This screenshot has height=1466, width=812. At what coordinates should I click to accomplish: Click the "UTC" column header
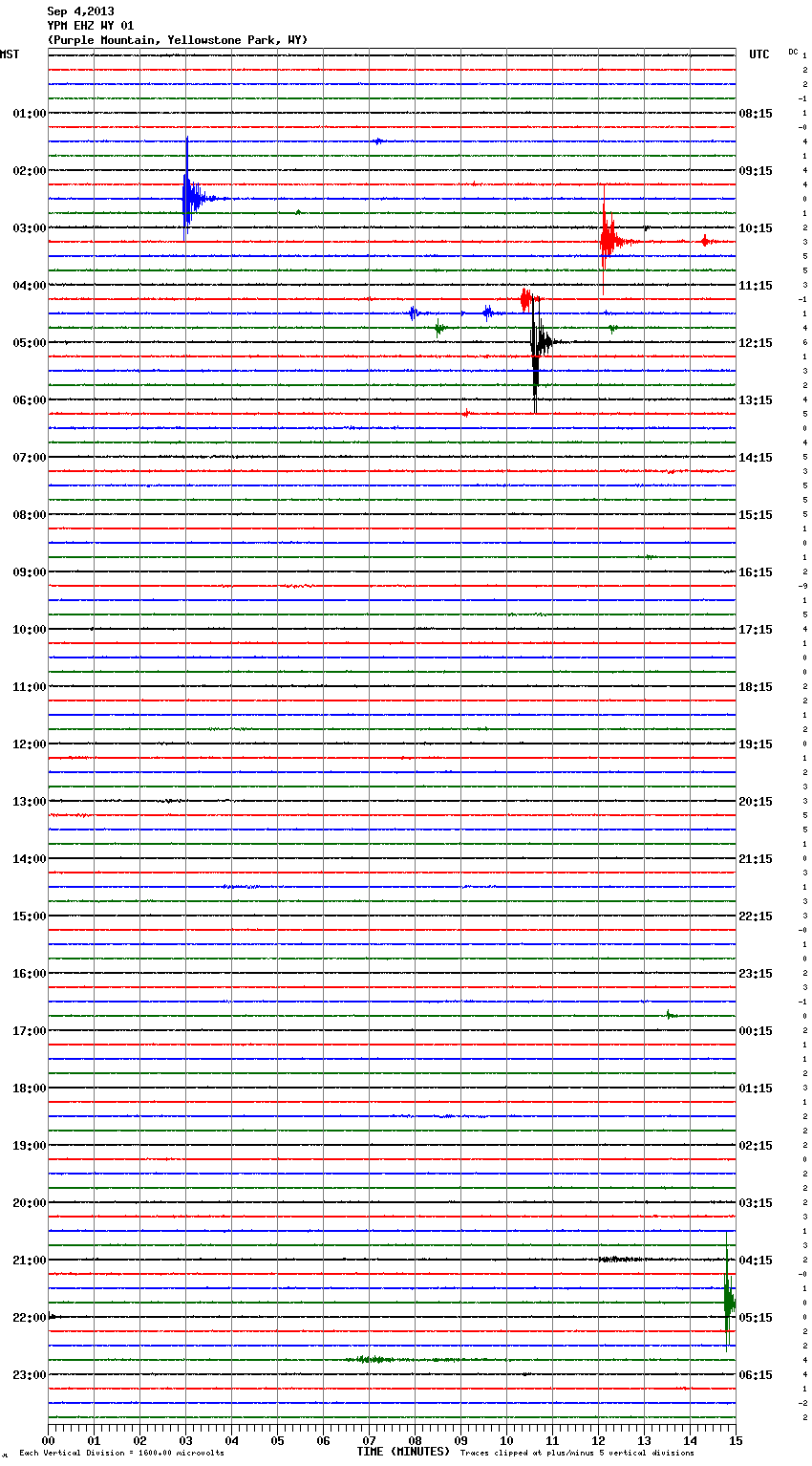[x=759, y=54]
